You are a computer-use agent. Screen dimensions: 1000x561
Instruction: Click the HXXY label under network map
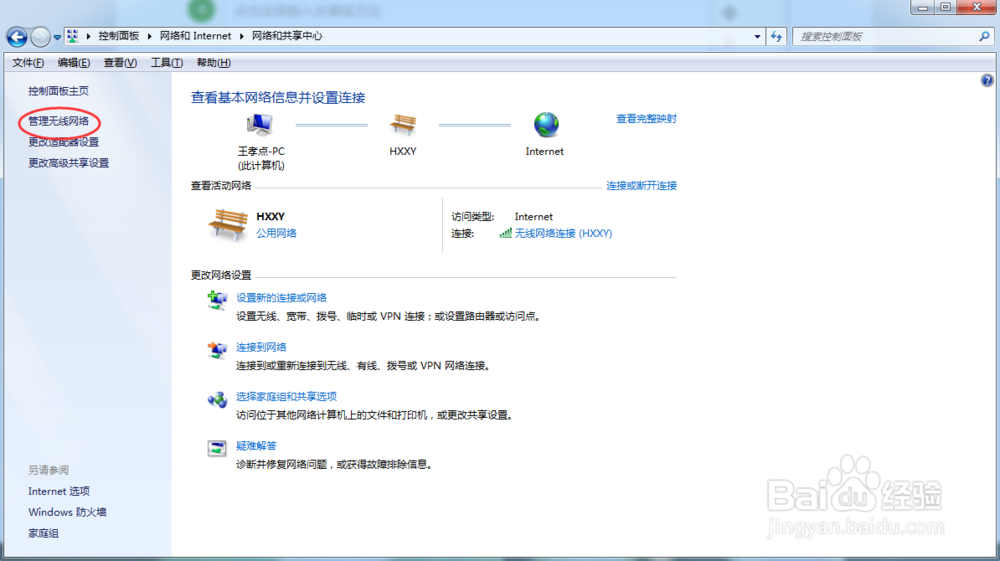pos(402,152)
